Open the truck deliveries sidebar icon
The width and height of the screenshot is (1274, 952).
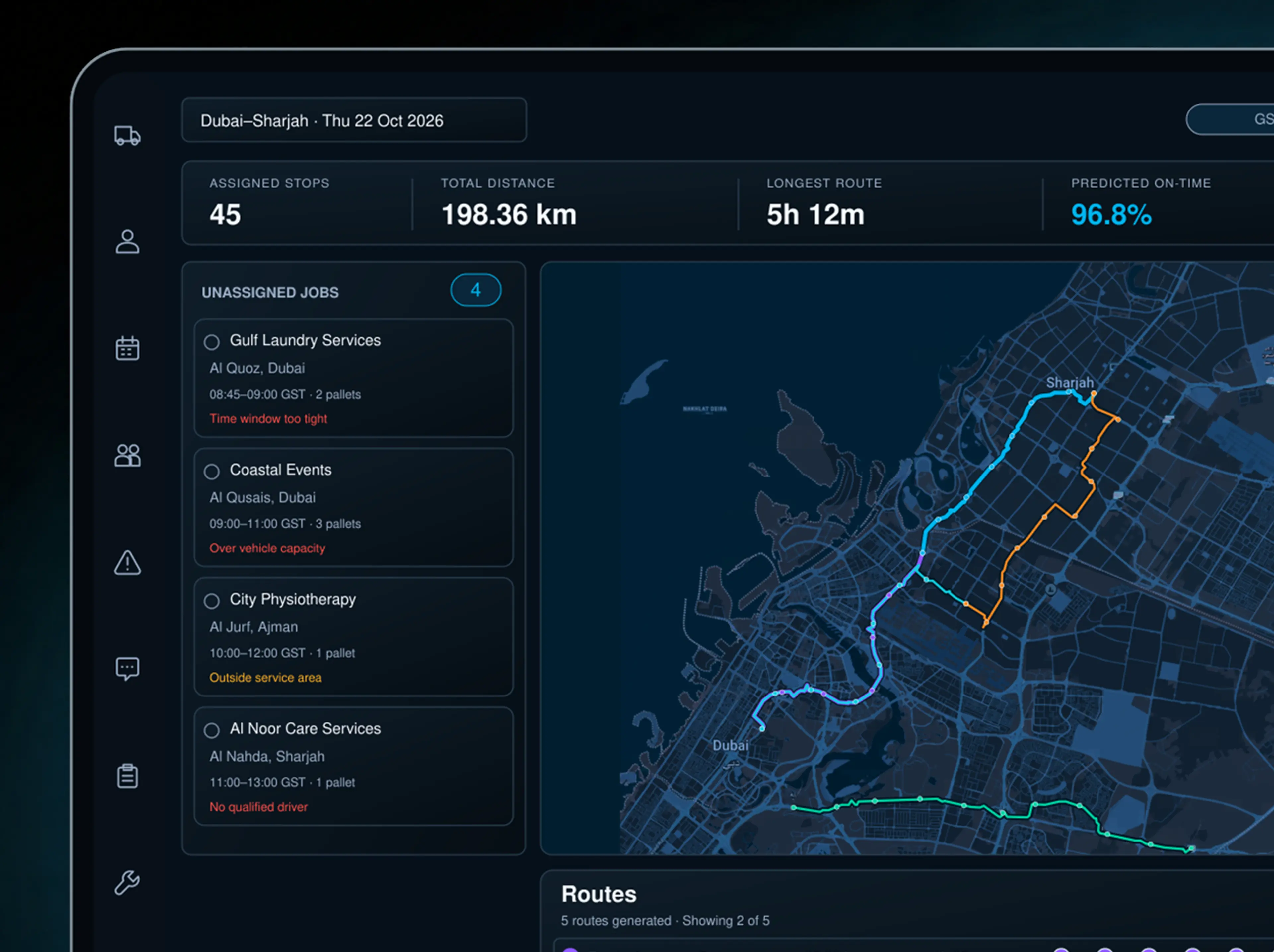tap(127, 135)
